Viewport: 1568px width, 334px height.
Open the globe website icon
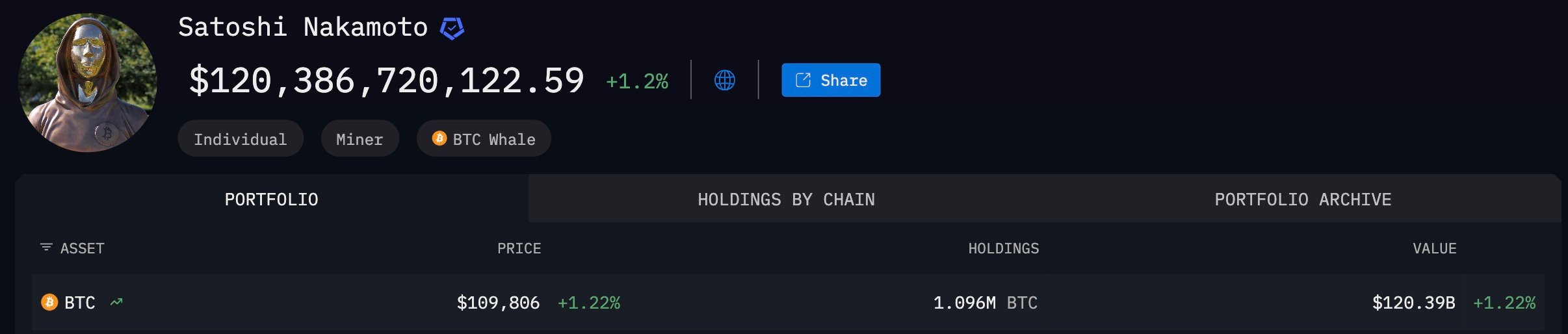pos(724,80)
